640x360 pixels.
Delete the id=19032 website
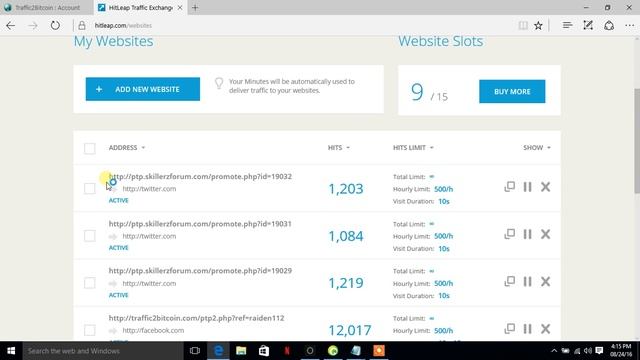[545, 187]
